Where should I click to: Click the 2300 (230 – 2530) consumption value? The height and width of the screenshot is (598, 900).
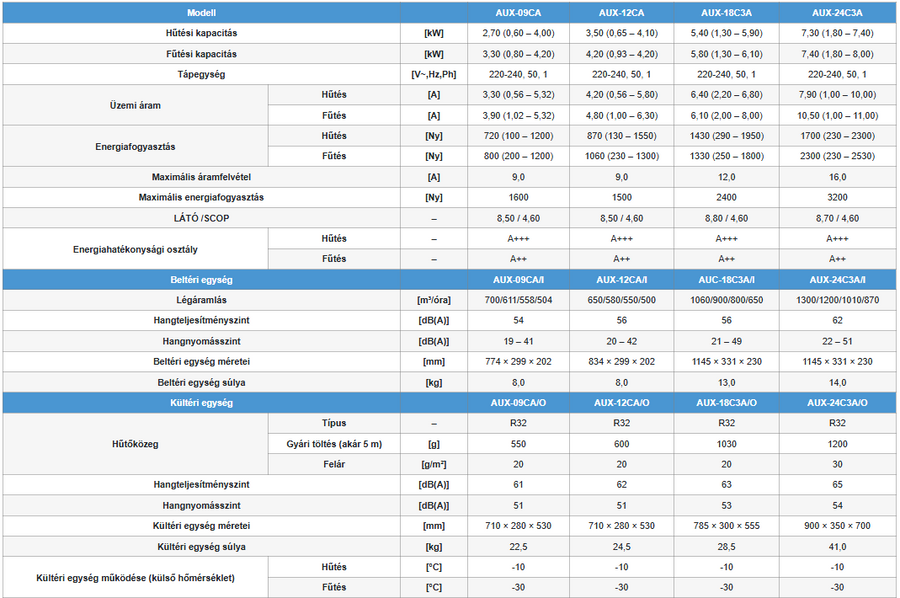(837, 156)
